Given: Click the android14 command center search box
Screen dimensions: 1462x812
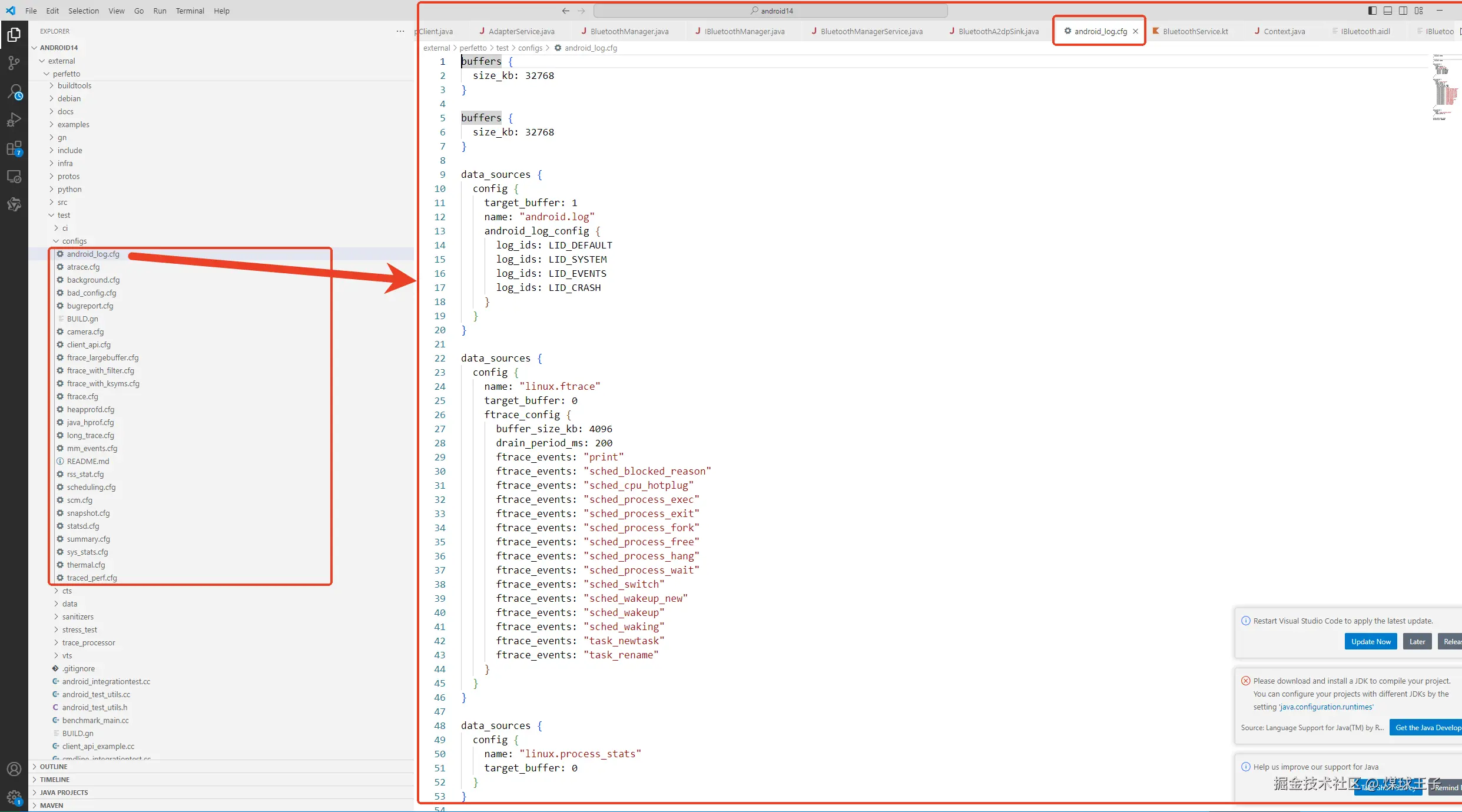Looking at the screenshot, I should 771,11.
